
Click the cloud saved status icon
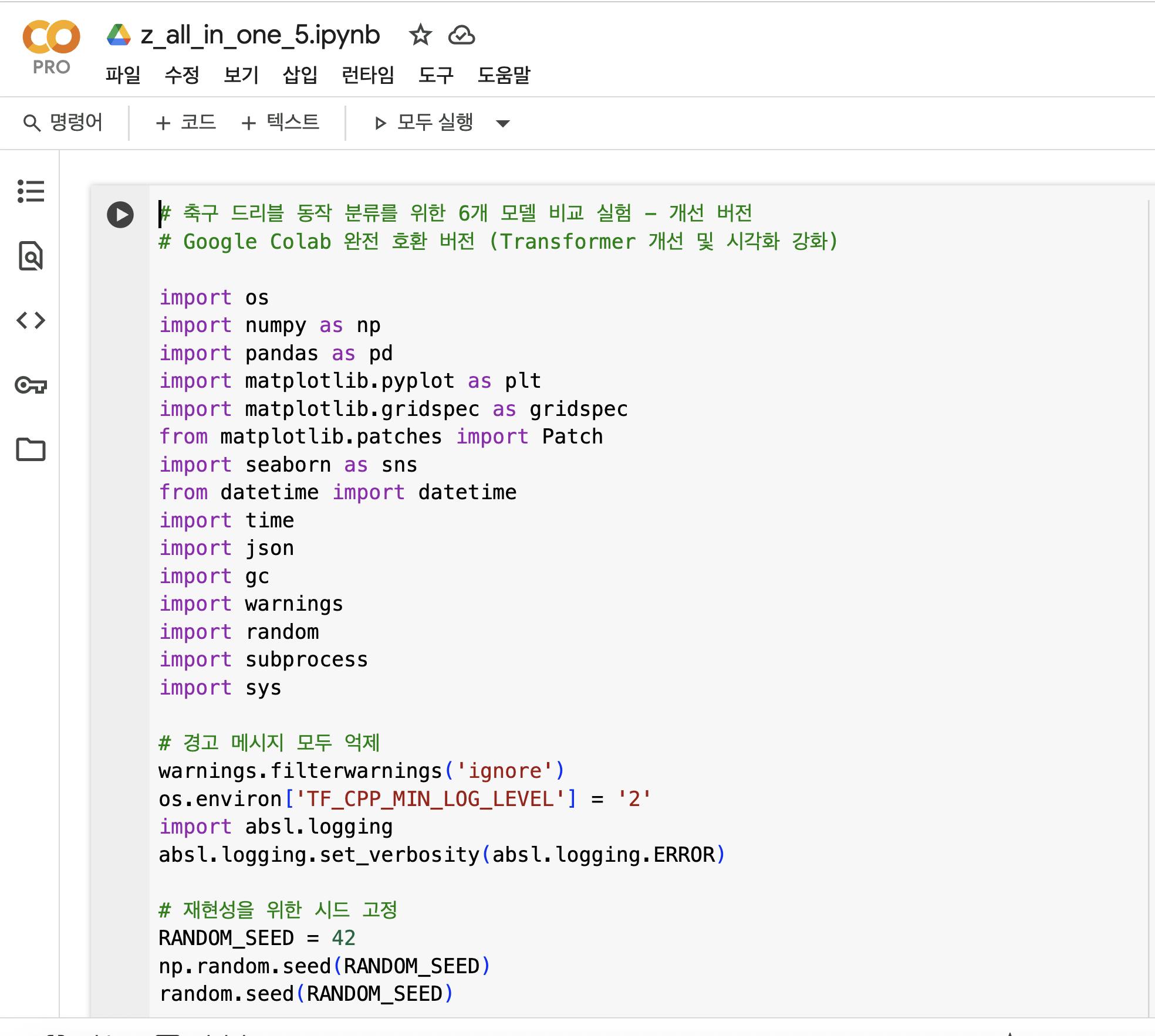coord(461,35)
